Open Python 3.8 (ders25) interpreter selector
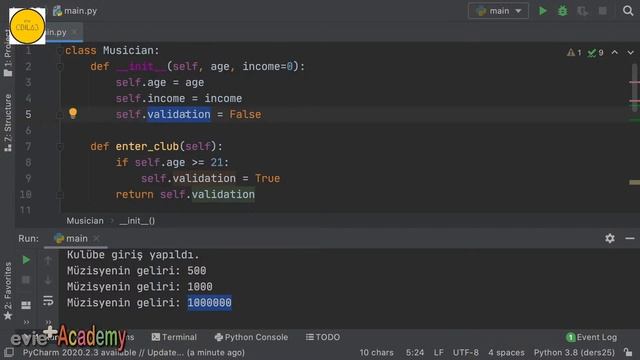 [x=574, y=353]
